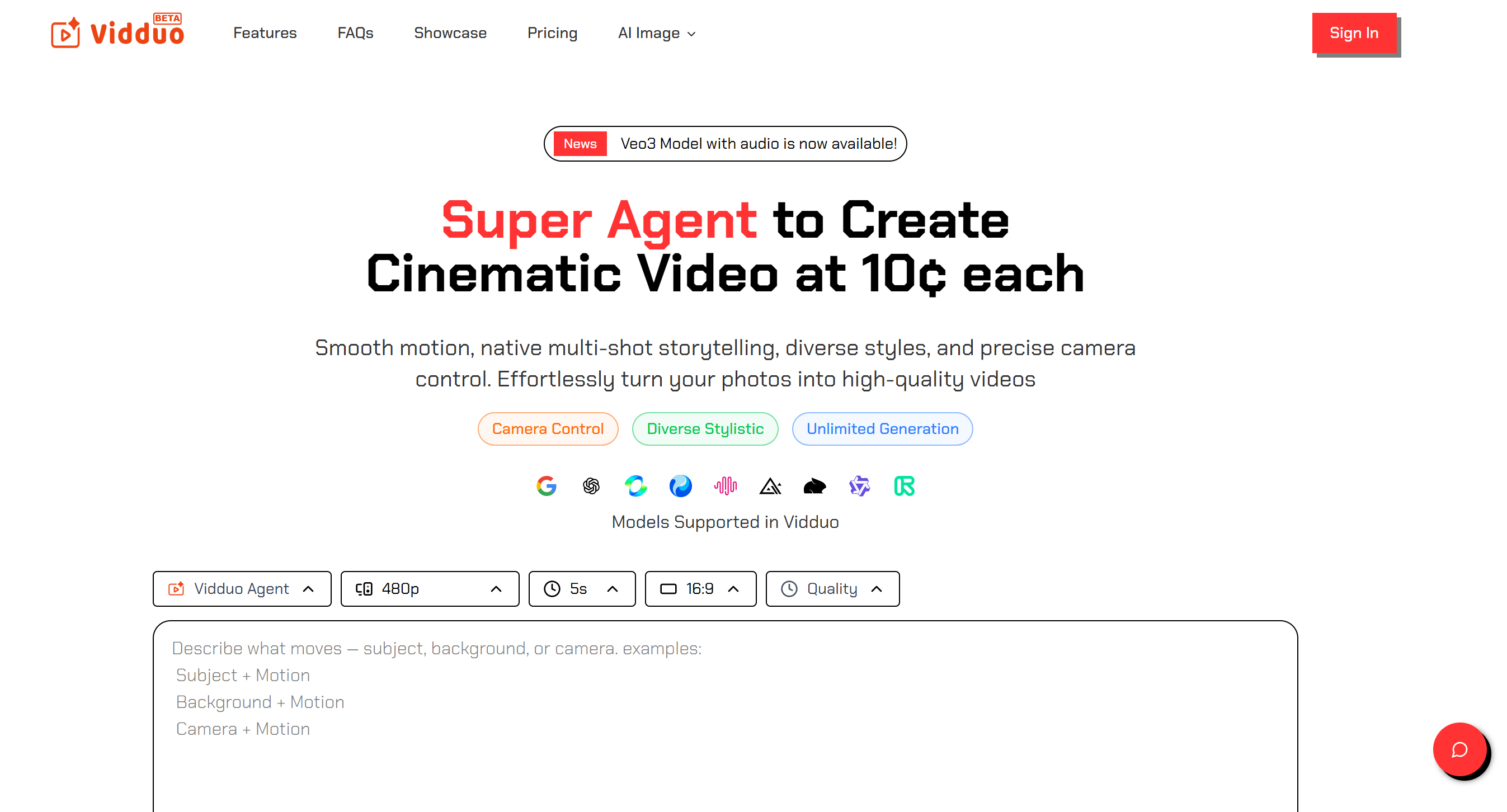This screenshot has height=812, width=1507.
Task: Click the green R model icon
Action: pyautogui.click(x=904, y=486)
